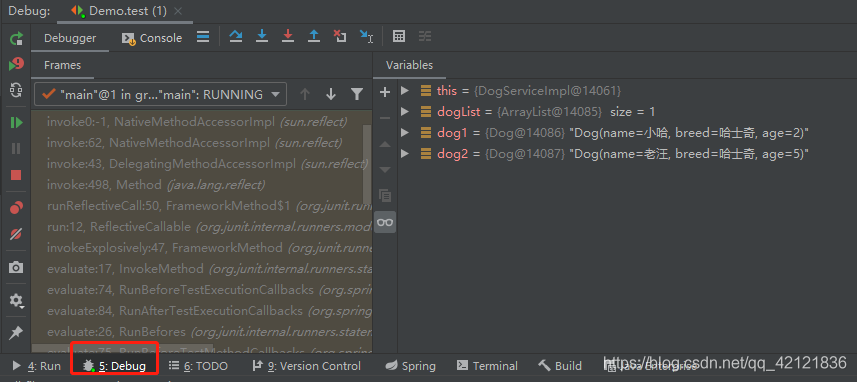This screenshot has width=857, height=382.
Task: Expand the dogList variable node
Action: (404, 111)
